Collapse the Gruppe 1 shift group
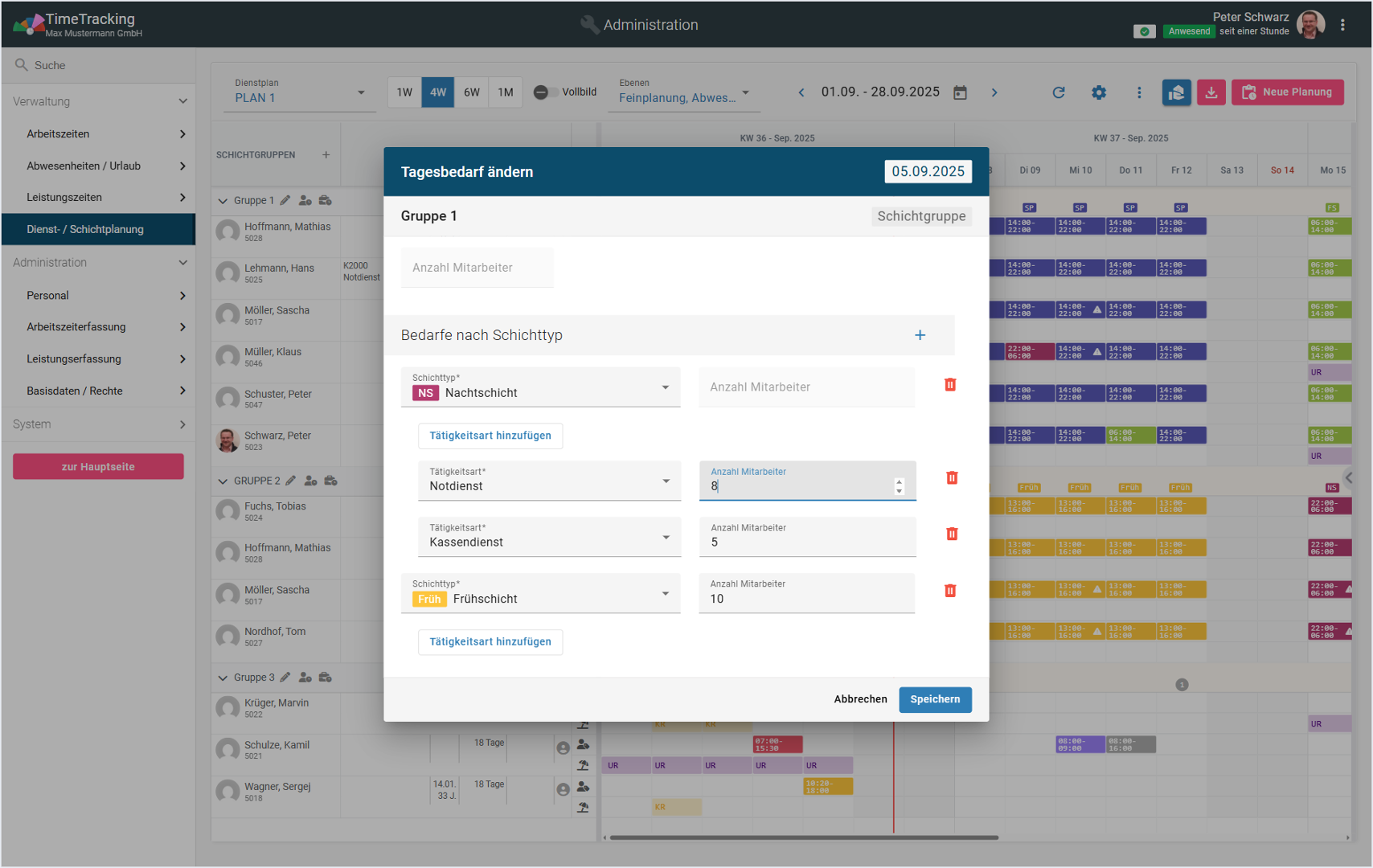 [223, 201]
